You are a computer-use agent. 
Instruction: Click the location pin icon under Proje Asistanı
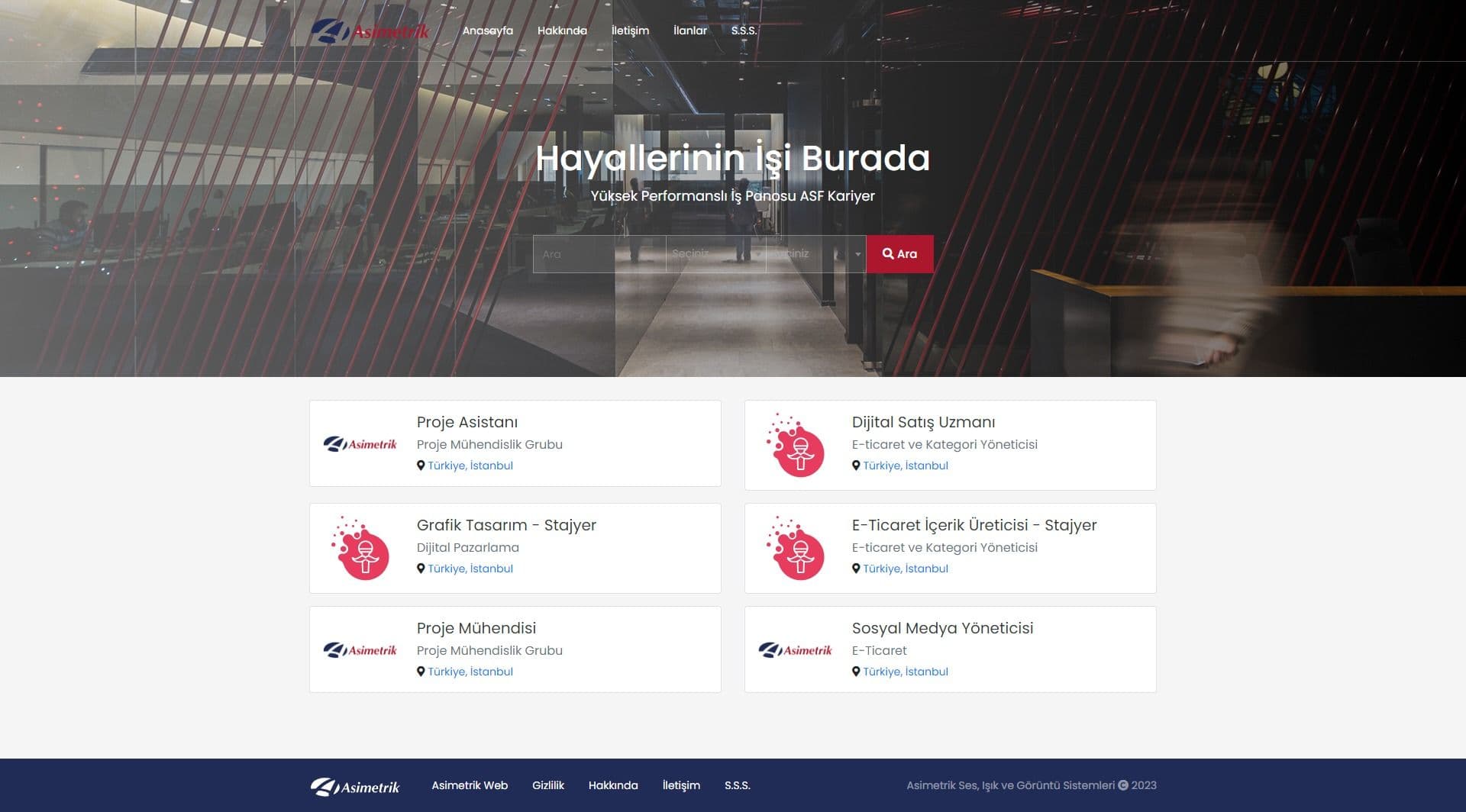[x=421, y=465]
